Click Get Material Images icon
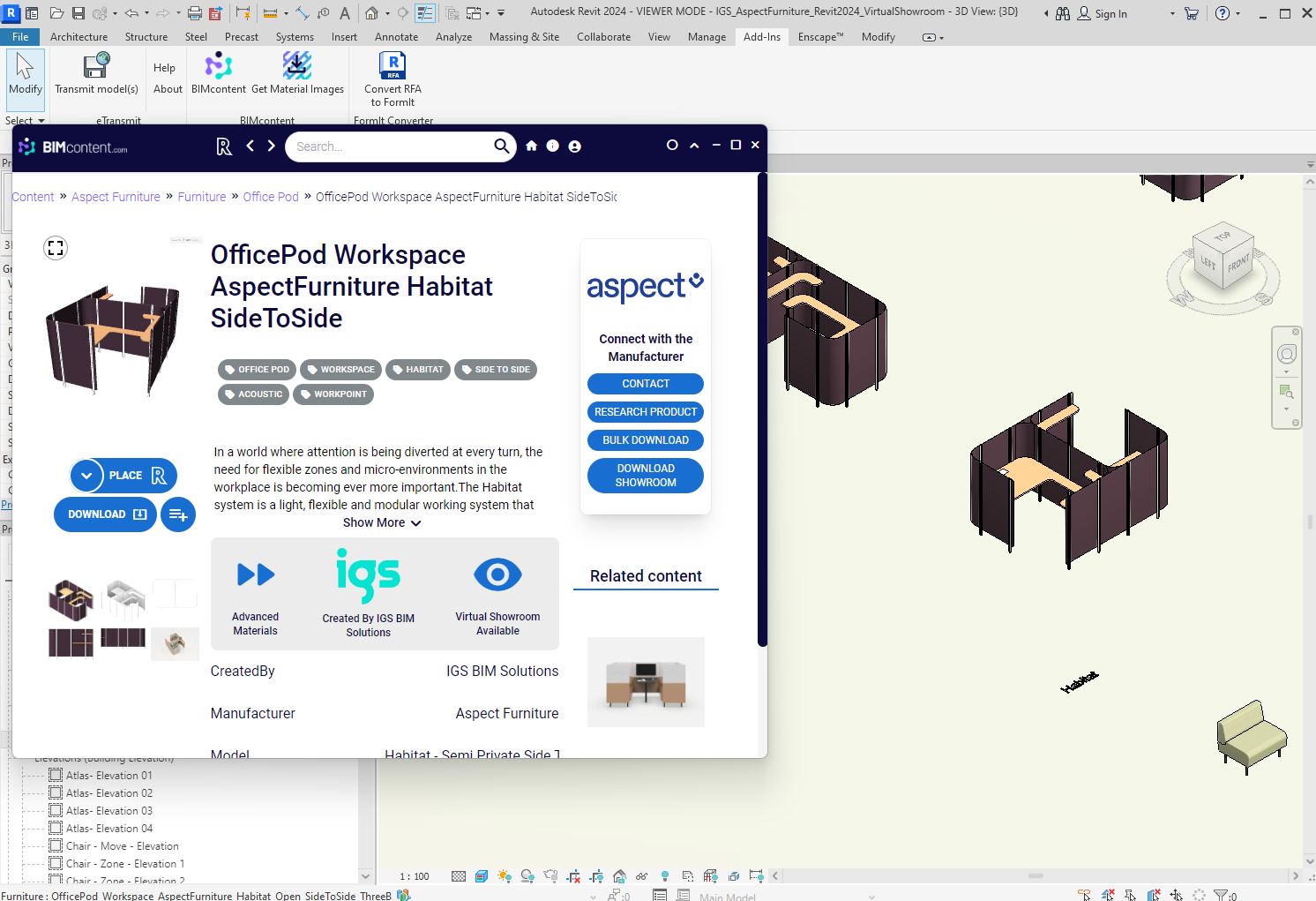The width and height of the screenshot is (1316, 901). [x=297, y=66]
